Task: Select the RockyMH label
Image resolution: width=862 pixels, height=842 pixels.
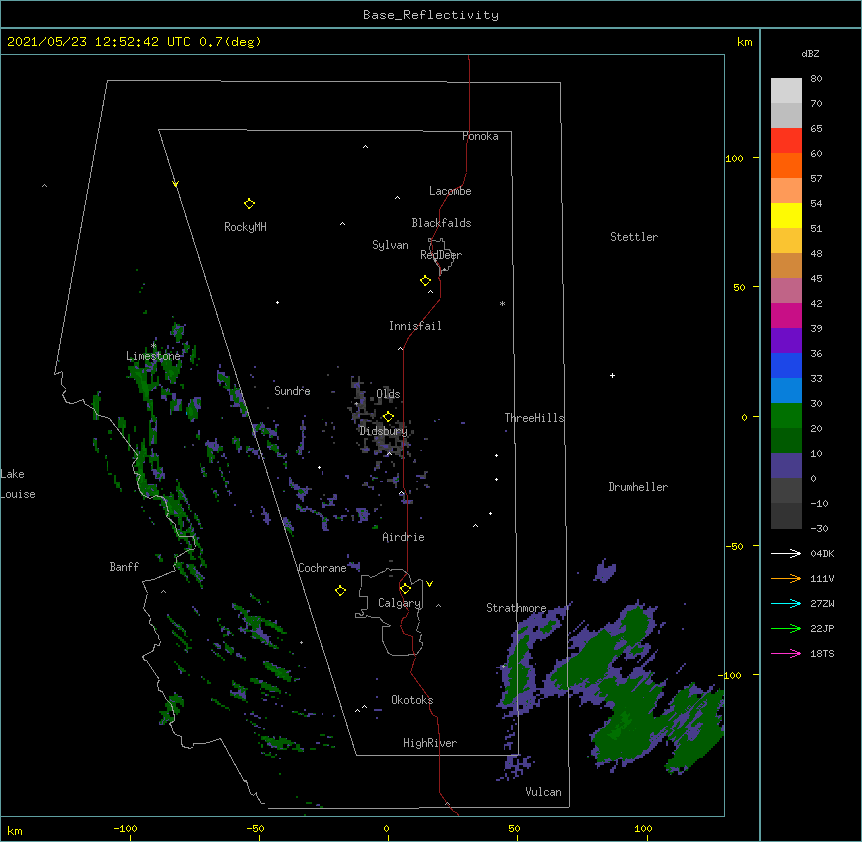Action: (245, 227)
